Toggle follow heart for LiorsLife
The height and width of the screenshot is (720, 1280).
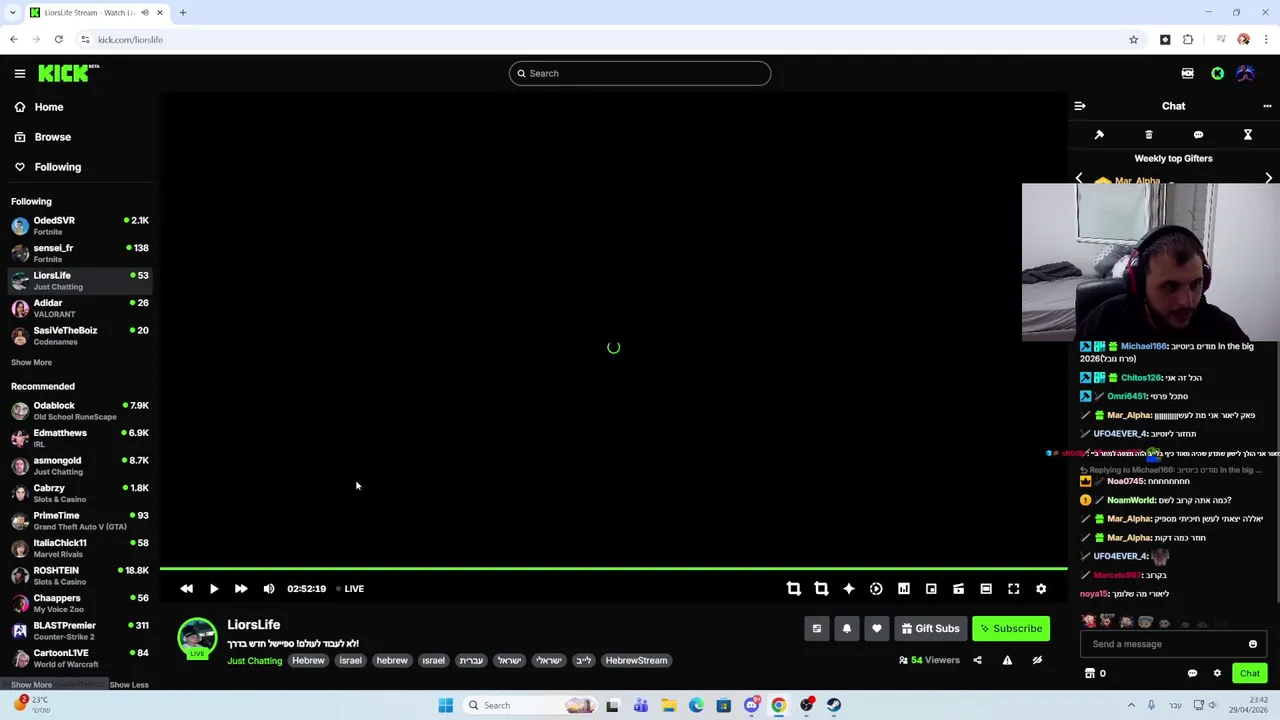coord(877,629)
